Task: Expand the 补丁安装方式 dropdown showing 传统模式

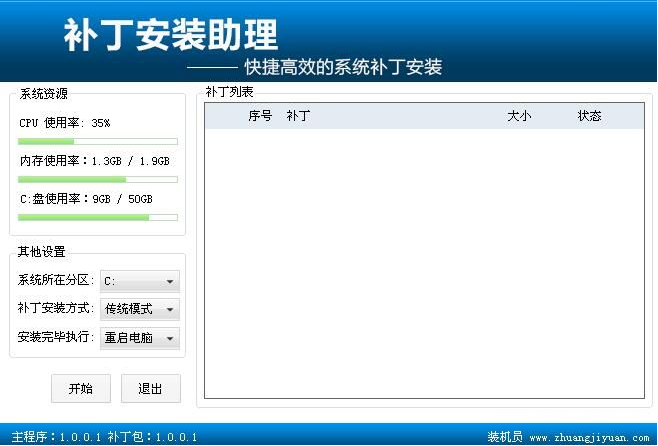Action: 140,309
